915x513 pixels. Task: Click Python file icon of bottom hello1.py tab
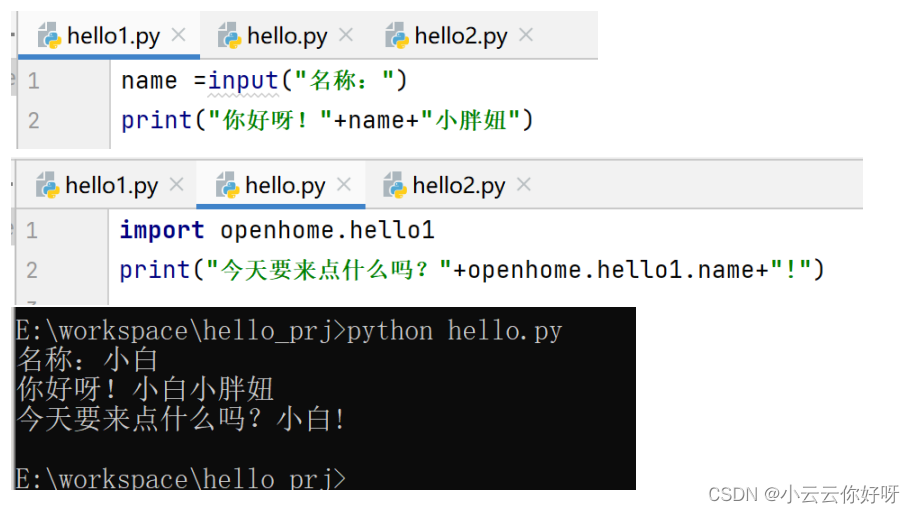click(47, 186)
